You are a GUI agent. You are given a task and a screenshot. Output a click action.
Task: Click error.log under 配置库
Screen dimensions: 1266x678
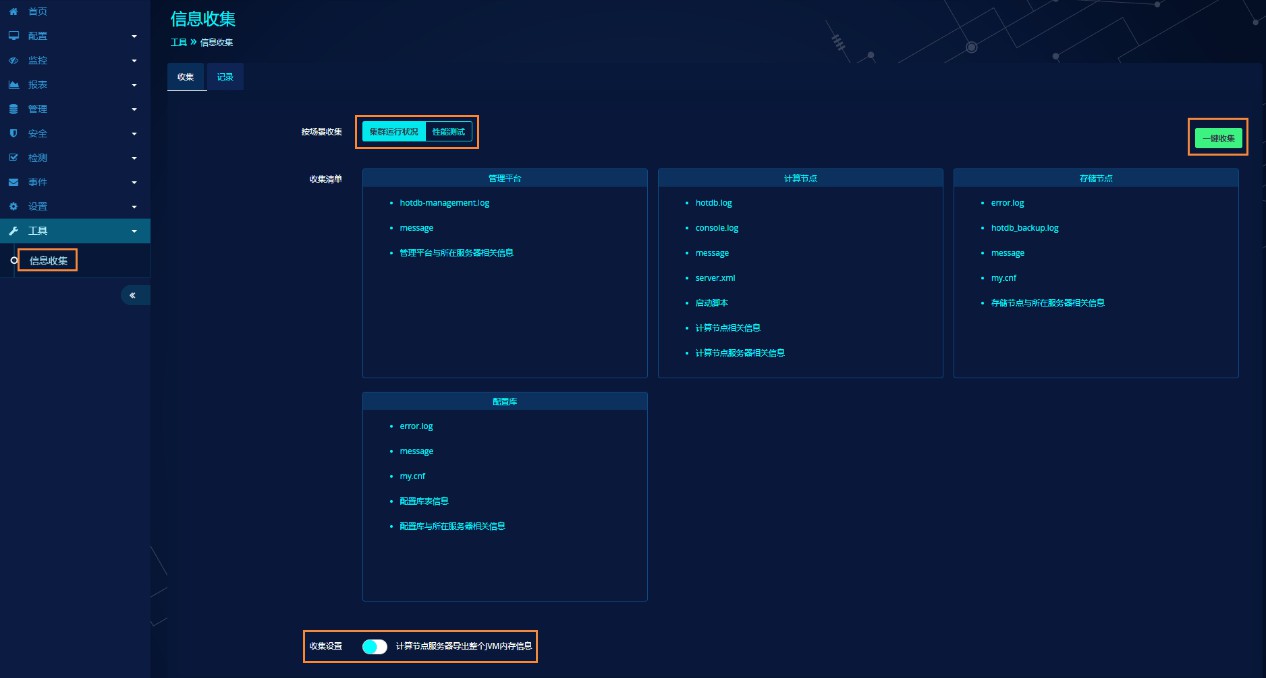[416, 426]
